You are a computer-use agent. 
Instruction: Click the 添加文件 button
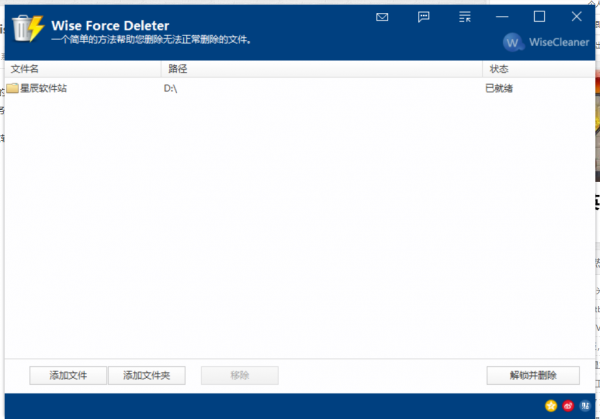tap(68, 375)
